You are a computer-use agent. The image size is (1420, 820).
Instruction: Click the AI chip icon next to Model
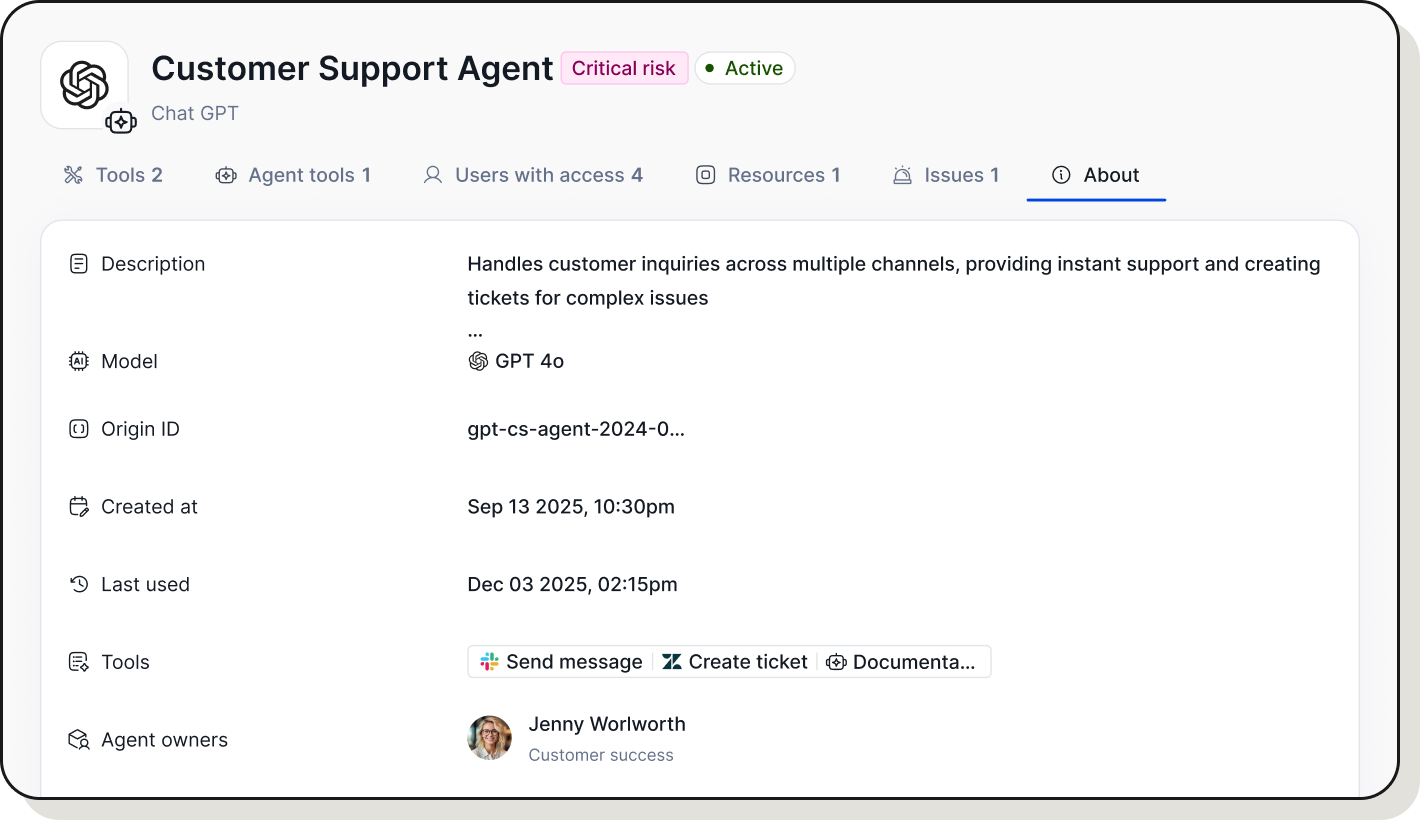pos(79,361)
